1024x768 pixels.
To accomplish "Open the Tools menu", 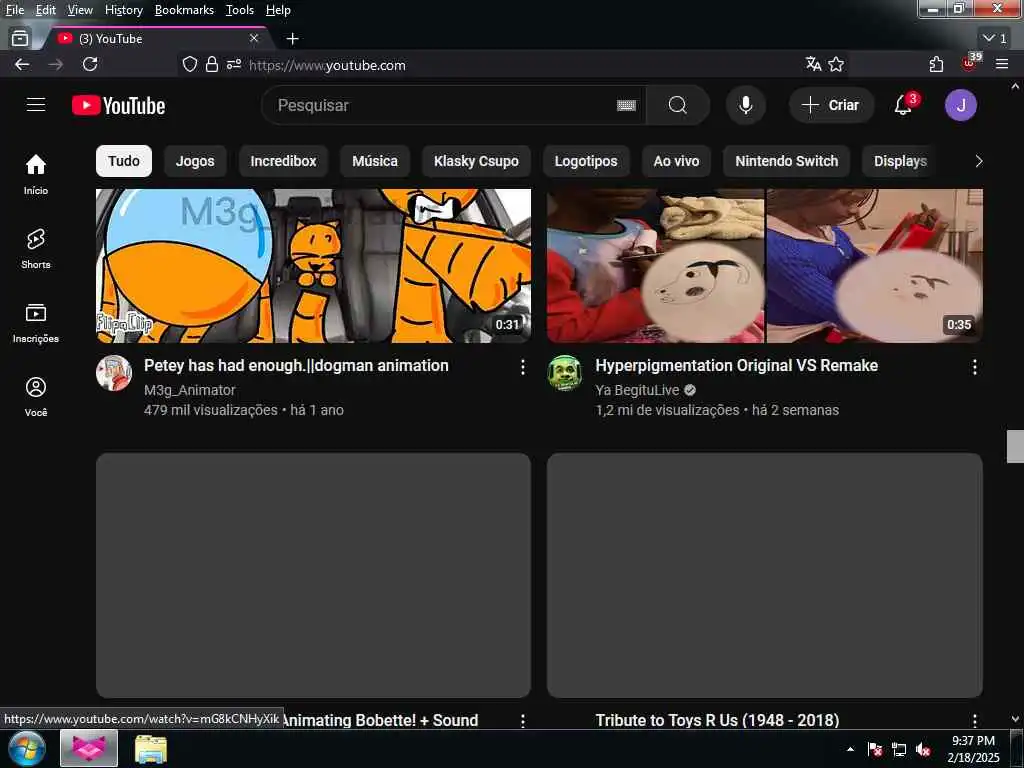I will click(x=240, y=10).
